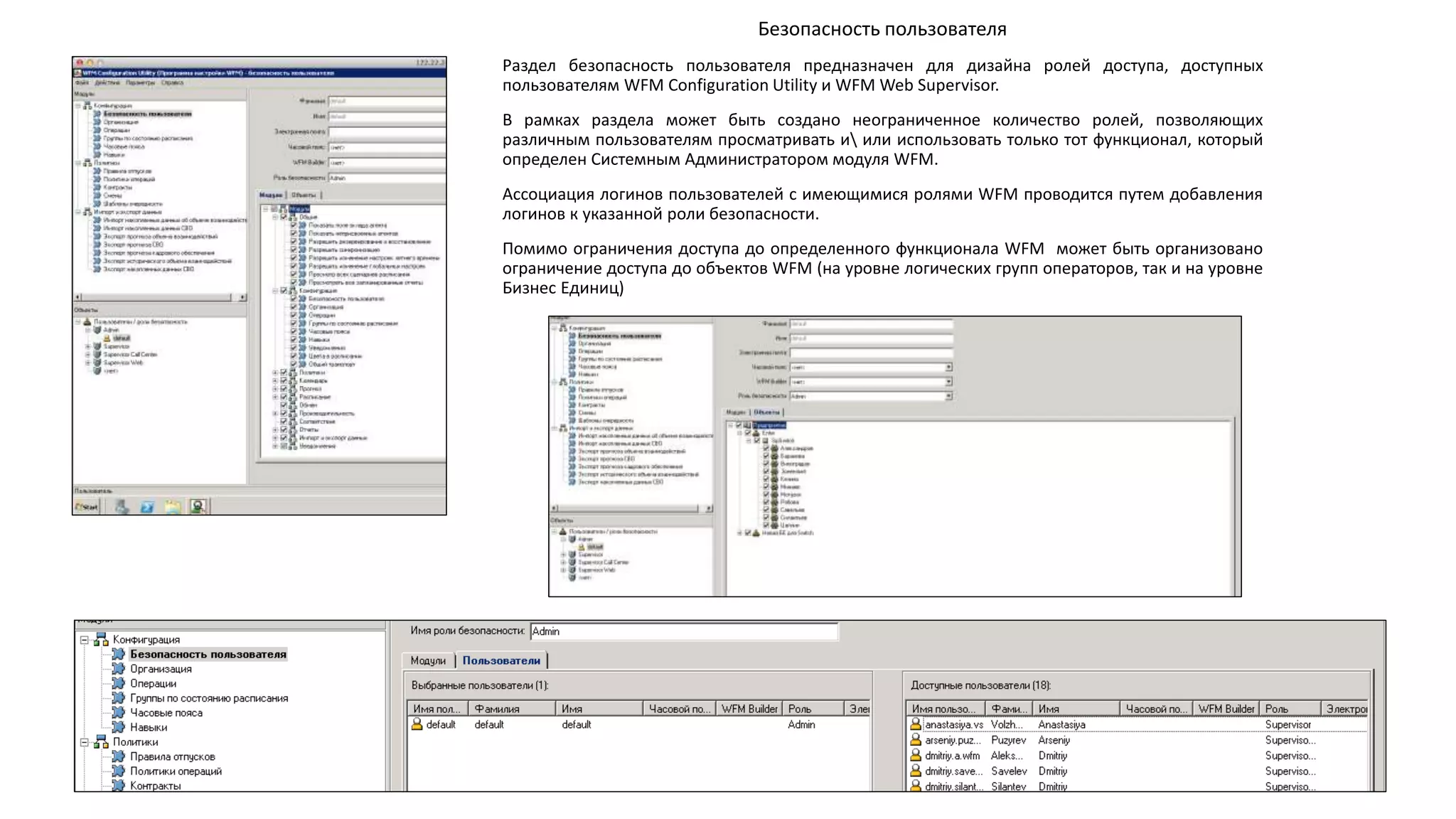Open the Справка menu
The height and width of the screenshot is (819, 1456).
172,82
